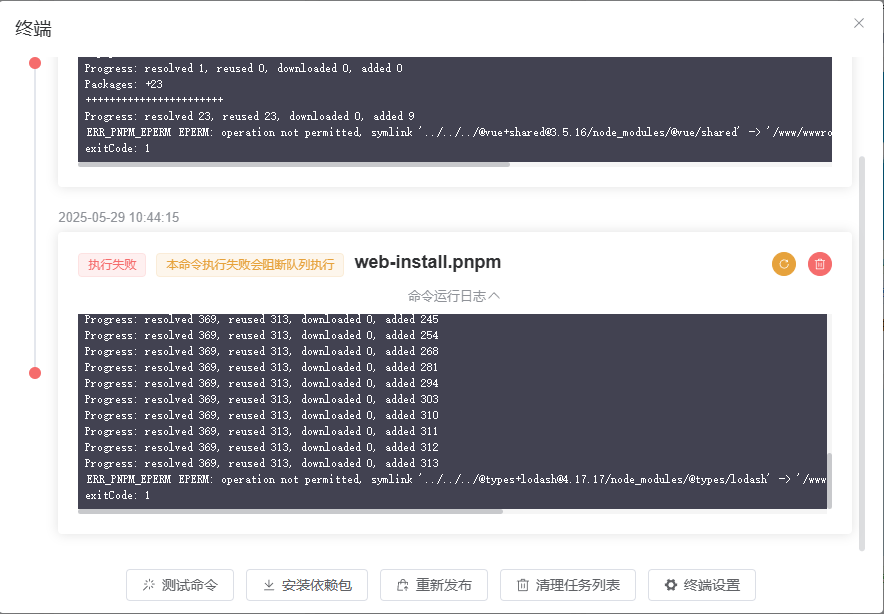Click the dialog's main vertical scrollbar
The image size is (884, 614).
click(862, 350)
